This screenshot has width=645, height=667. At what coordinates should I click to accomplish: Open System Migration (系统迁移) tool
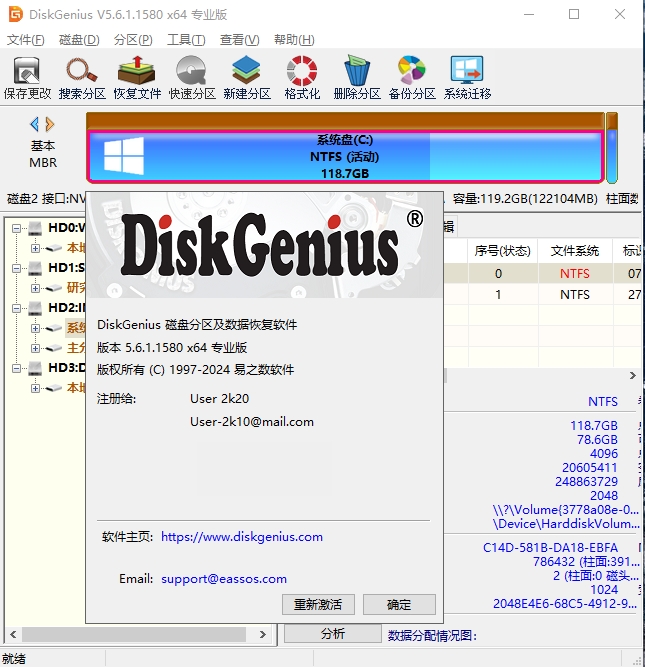(467, 77)
